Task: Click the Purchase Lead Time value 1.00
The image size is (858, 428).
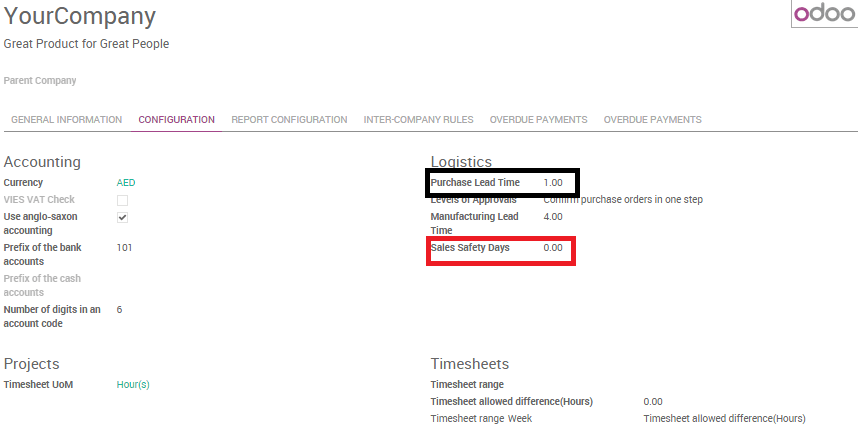Action: (x=553, y=183)
